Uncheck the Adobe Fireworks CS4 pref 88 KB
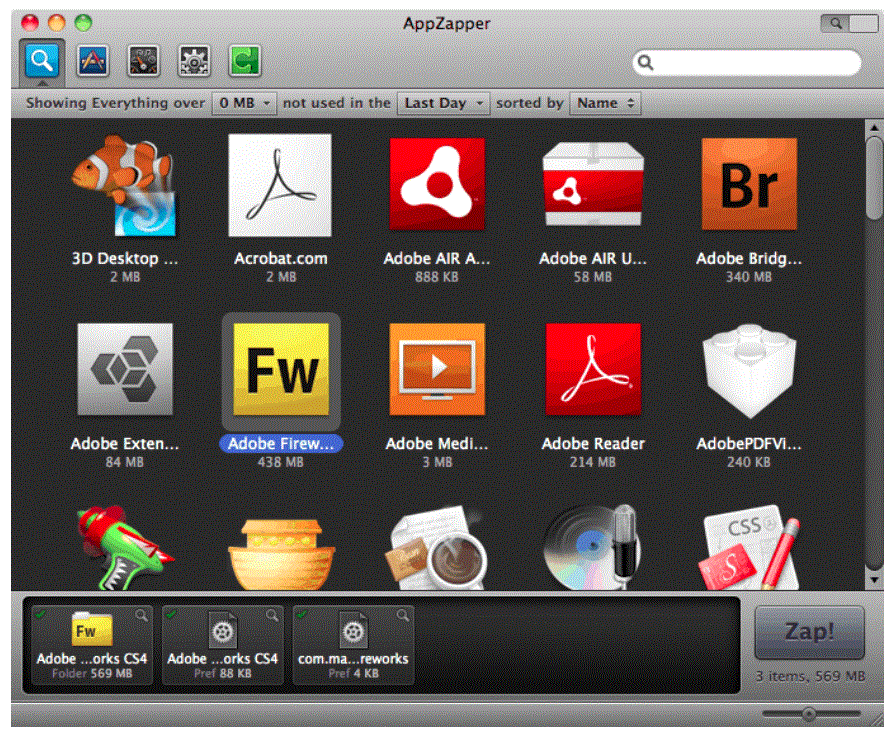The image size is (887, 739). click(x=171, y=614)
